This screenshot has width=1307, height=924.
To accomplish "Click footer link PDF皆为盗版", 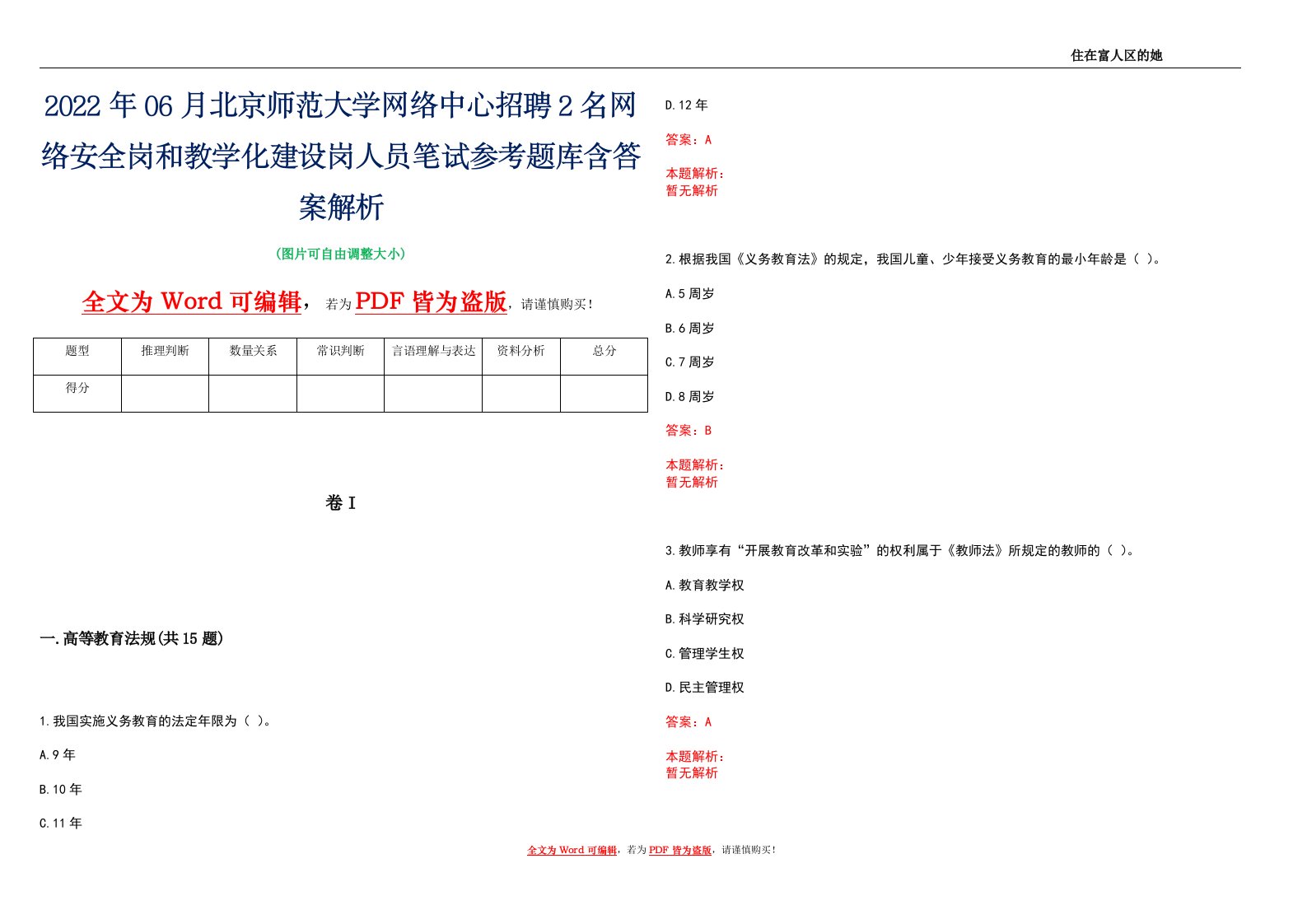I will (x=680, y=850).
